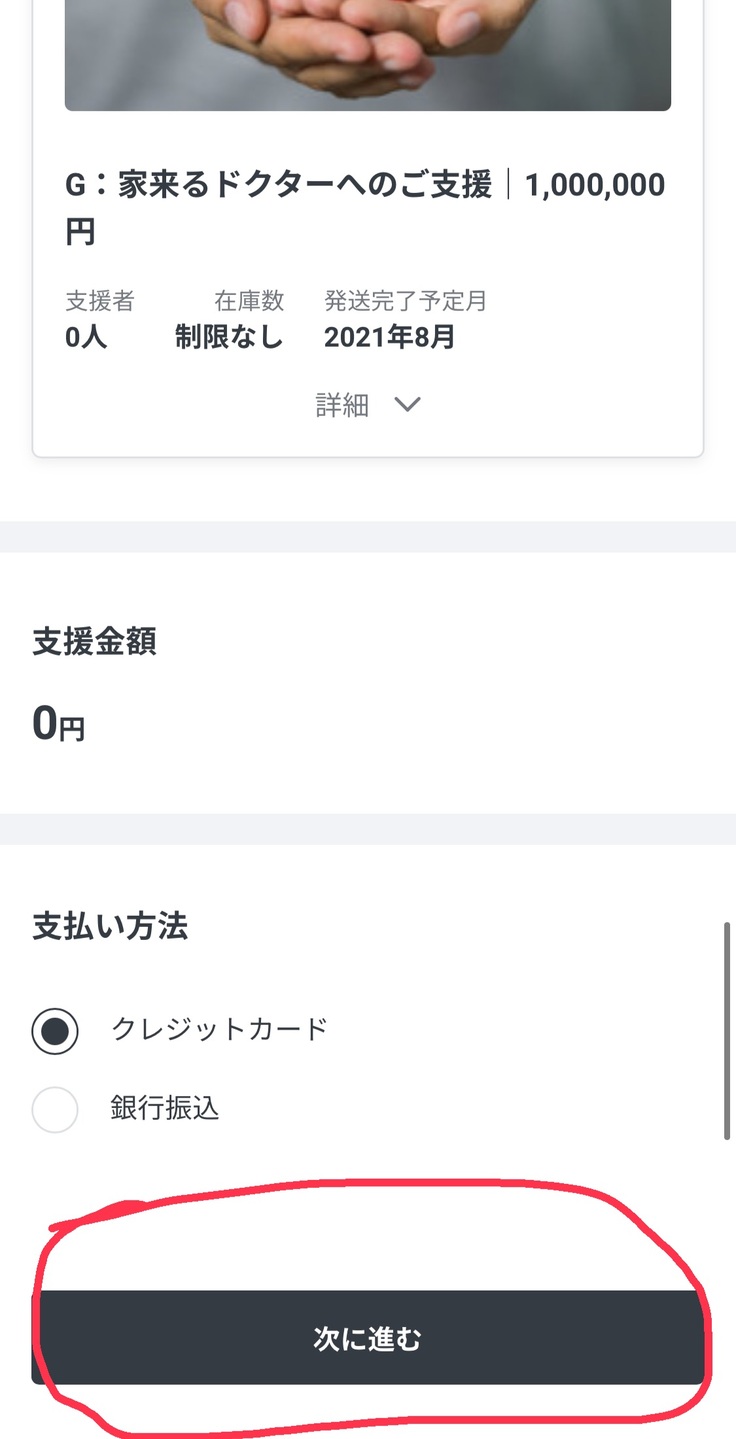Click the 詳細 details label
Screen dimensions: 736x1439
point(342,405)
